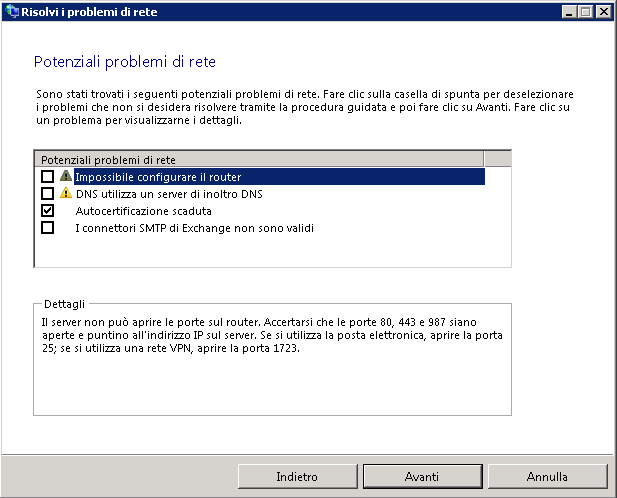
Task: Click 'Potenziali problemi di rete' column header
Action: 259,159
